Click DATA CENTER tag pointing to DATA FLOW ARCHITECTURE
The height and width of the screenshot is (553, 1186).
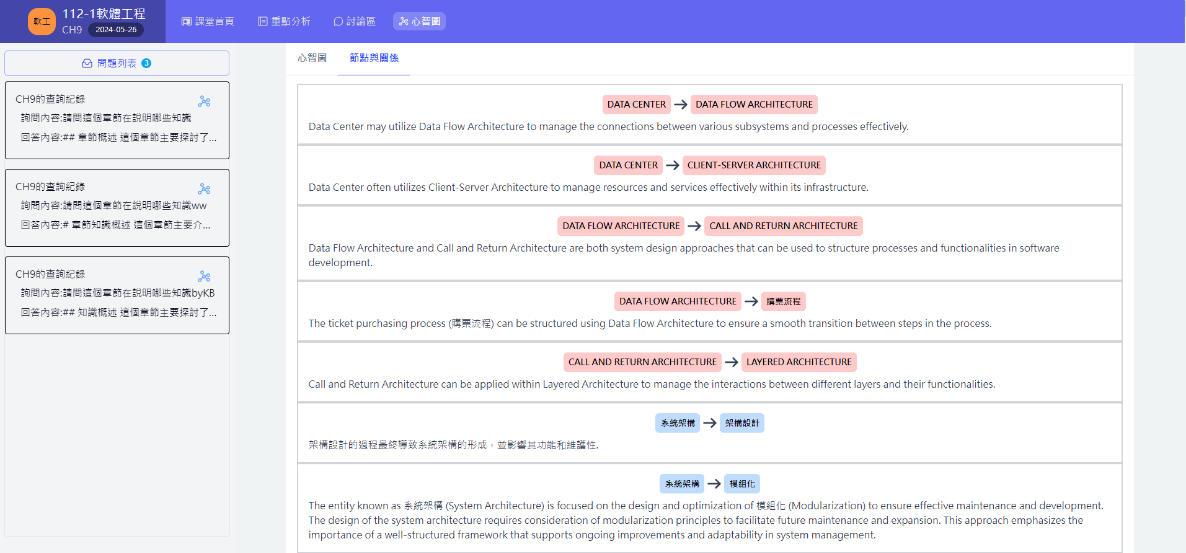point(638,104)
